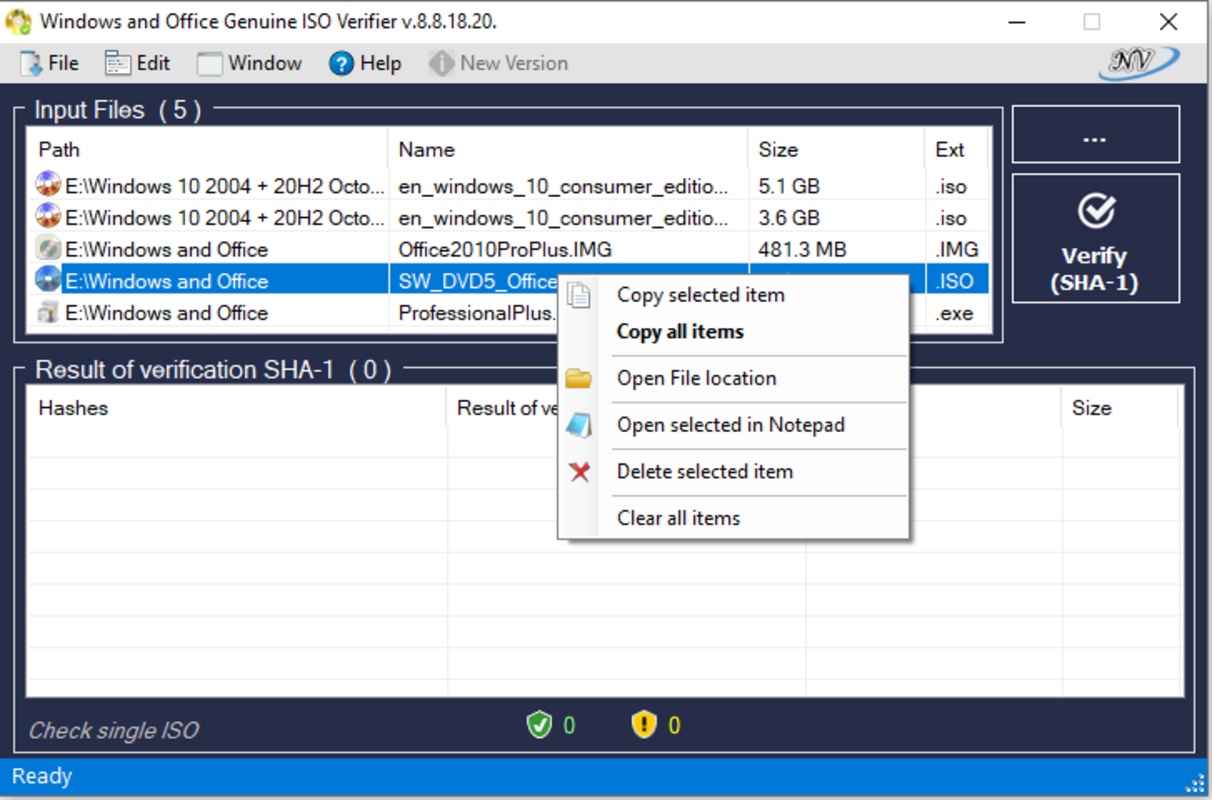
Task: Select the 5.1 GB size cell
Action: coord(789,186)
